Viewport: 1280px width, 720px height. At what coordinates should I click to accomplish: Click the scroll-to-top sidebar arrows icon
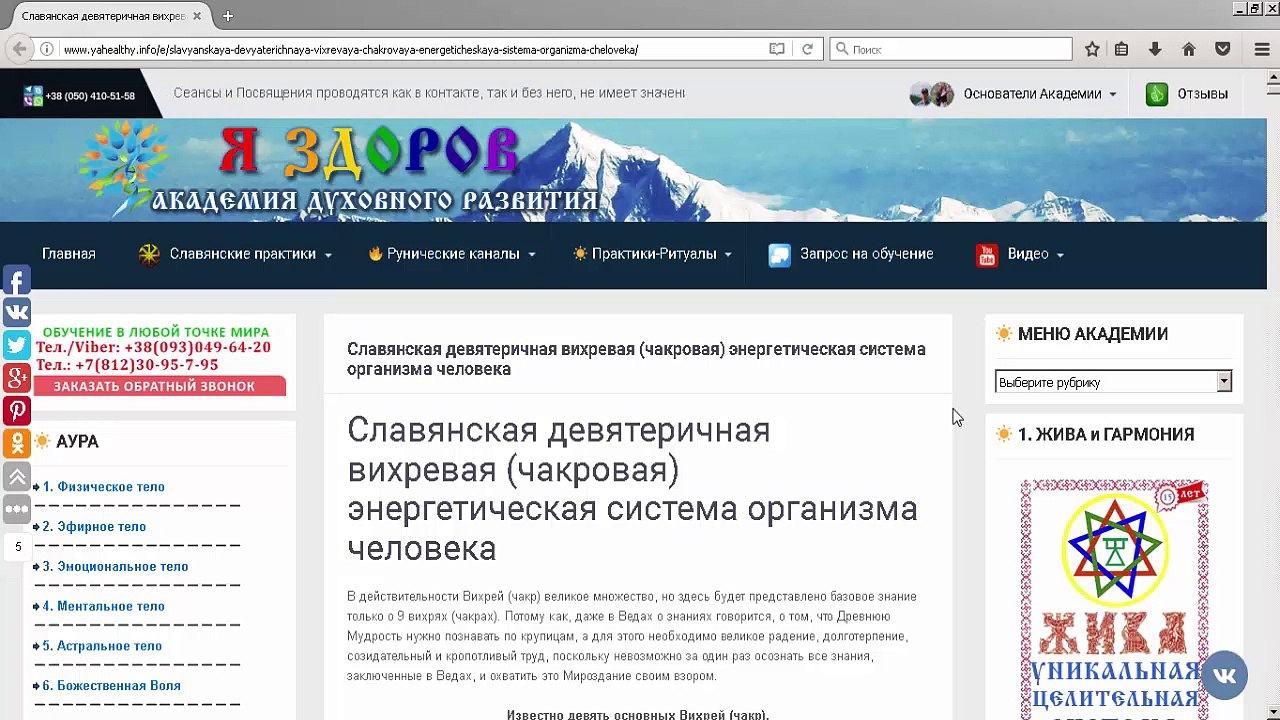coord(17,477)
